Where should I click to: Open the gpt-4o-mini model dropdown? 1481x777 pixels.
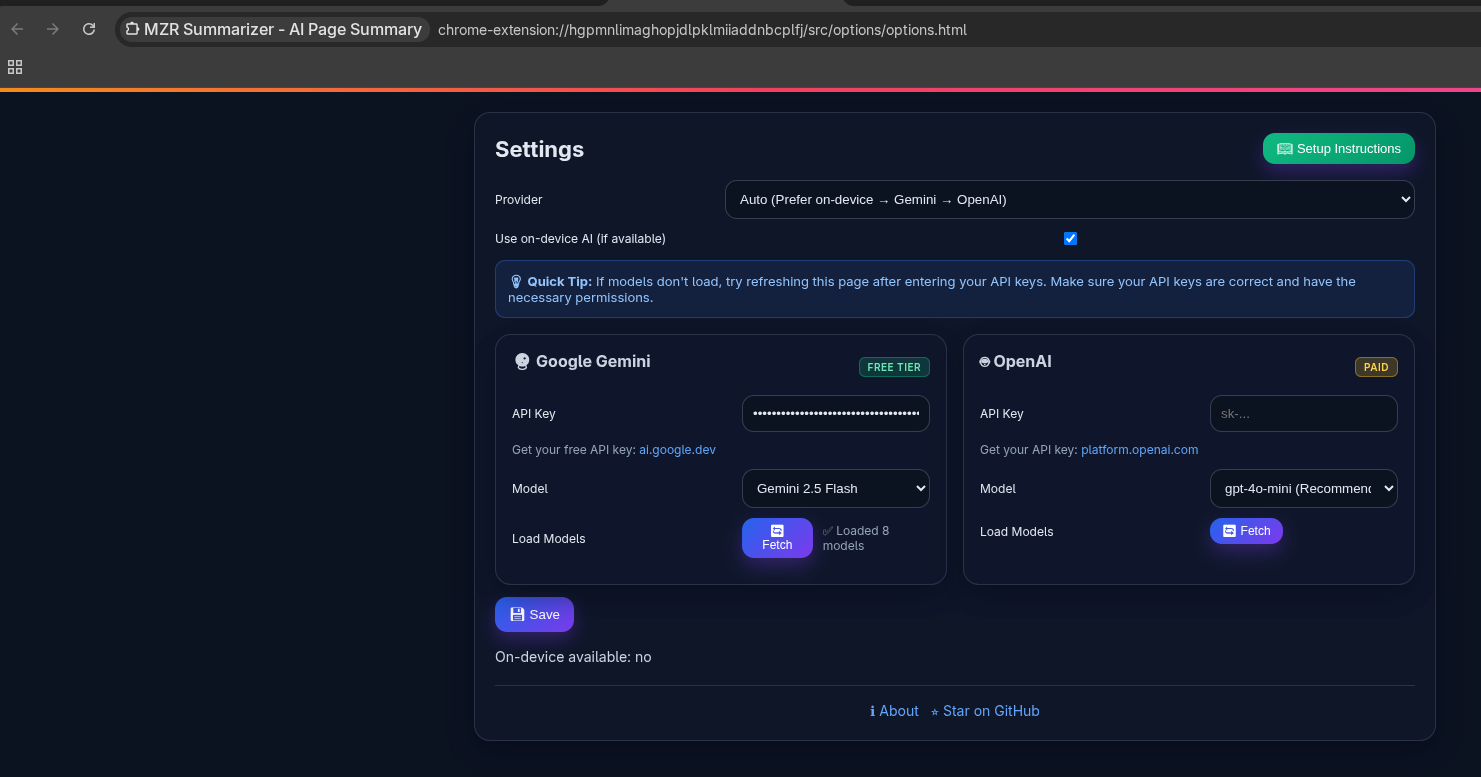click(x=1303, y=488)
